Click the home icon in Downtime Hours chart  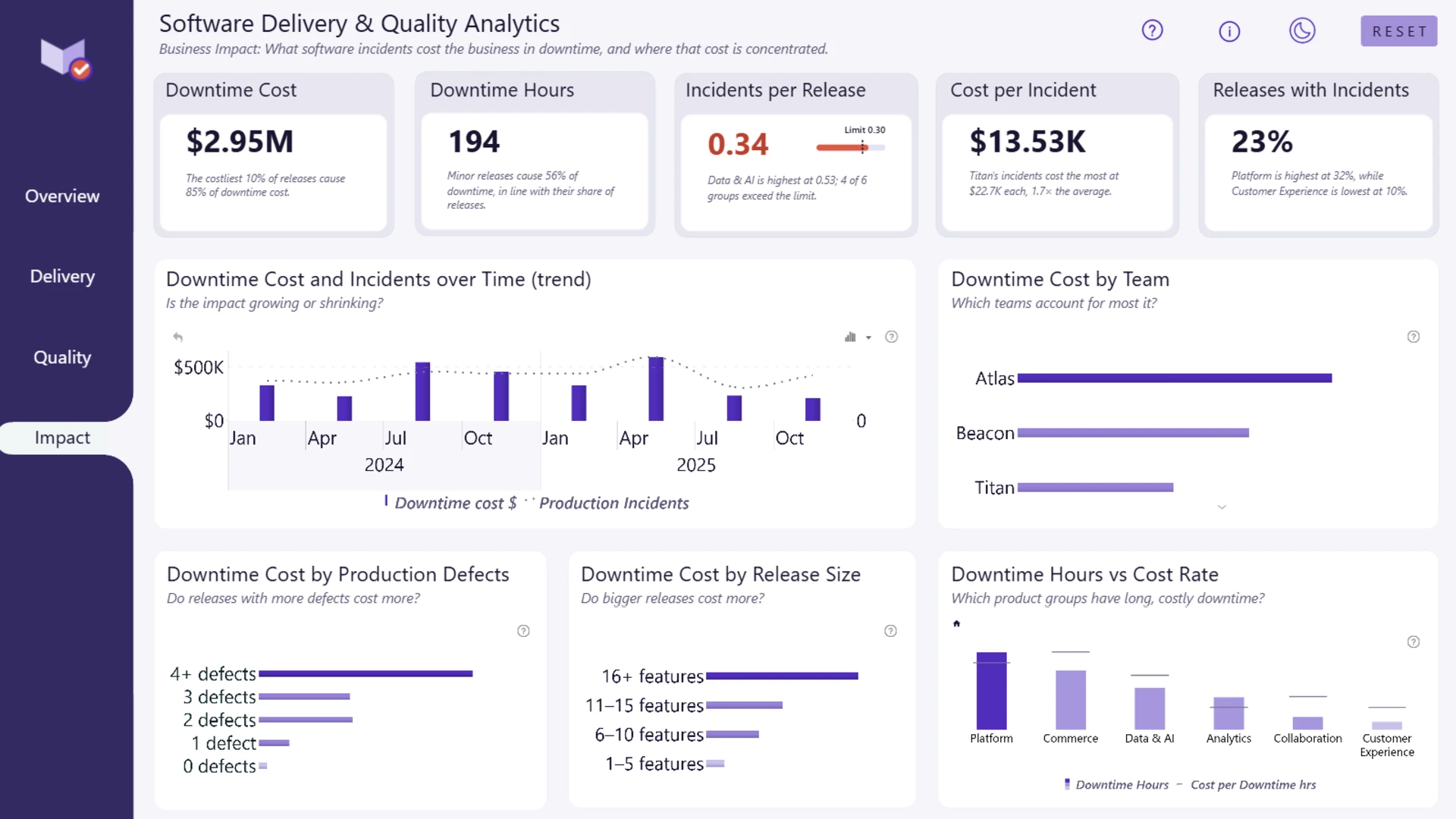[x=957, y=623]
